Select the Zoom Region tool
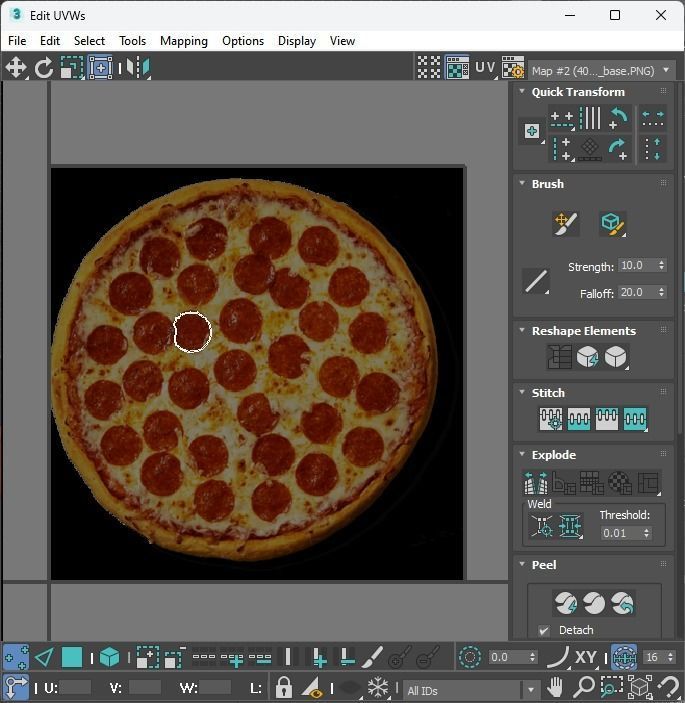 [611, 687]
